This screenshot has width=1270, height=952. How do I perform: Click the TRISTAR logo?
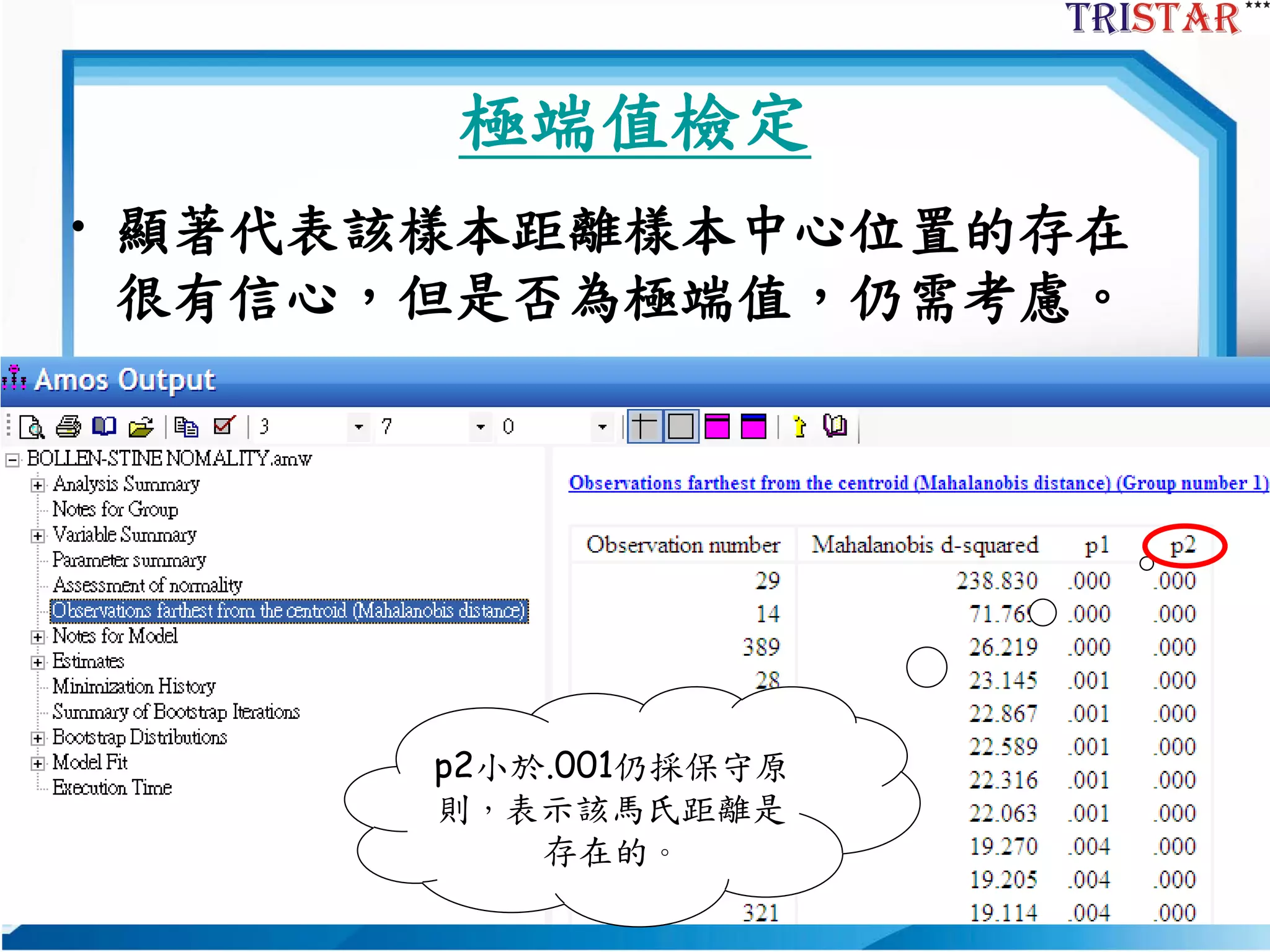point(1153,18)
